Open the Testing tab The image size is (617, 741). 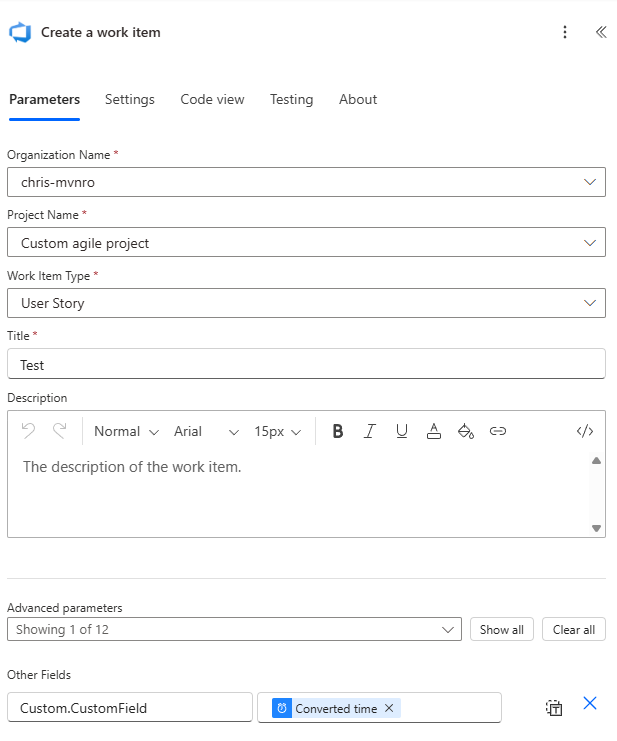pyautogui.click(x=291, y=99)
